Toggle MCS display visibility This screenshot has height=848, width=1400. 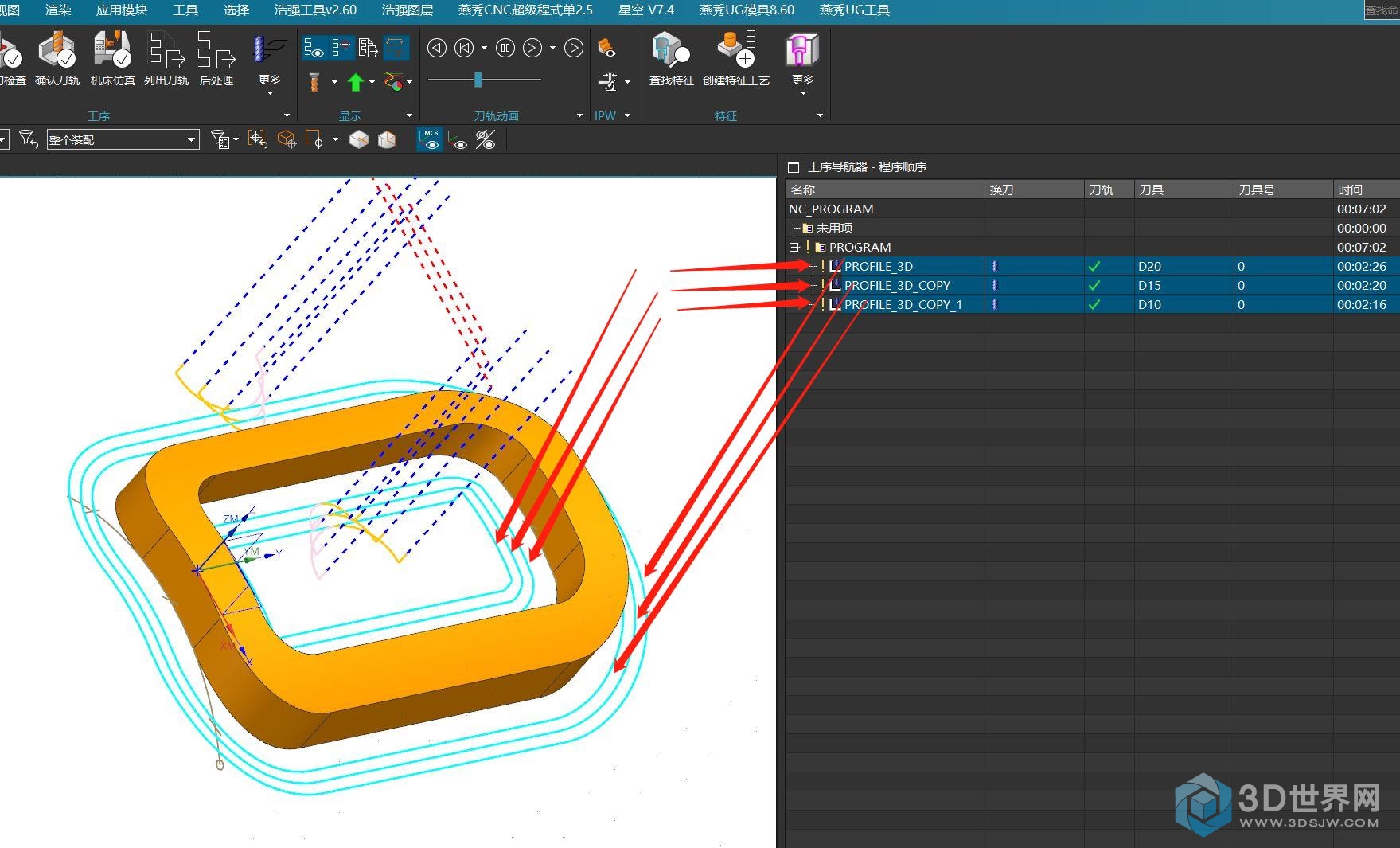(431, 139)
